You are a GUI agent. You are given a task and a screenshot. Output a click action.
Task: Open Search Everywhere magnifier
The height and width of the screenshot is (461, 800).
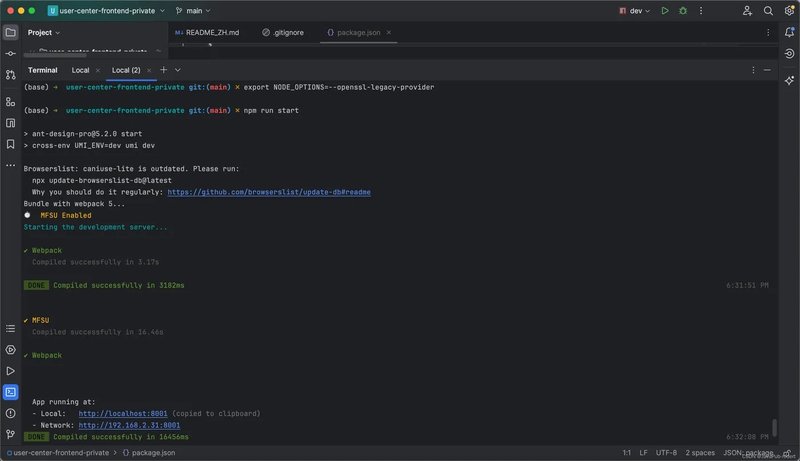pyautogui.click(x=768, y=11)
